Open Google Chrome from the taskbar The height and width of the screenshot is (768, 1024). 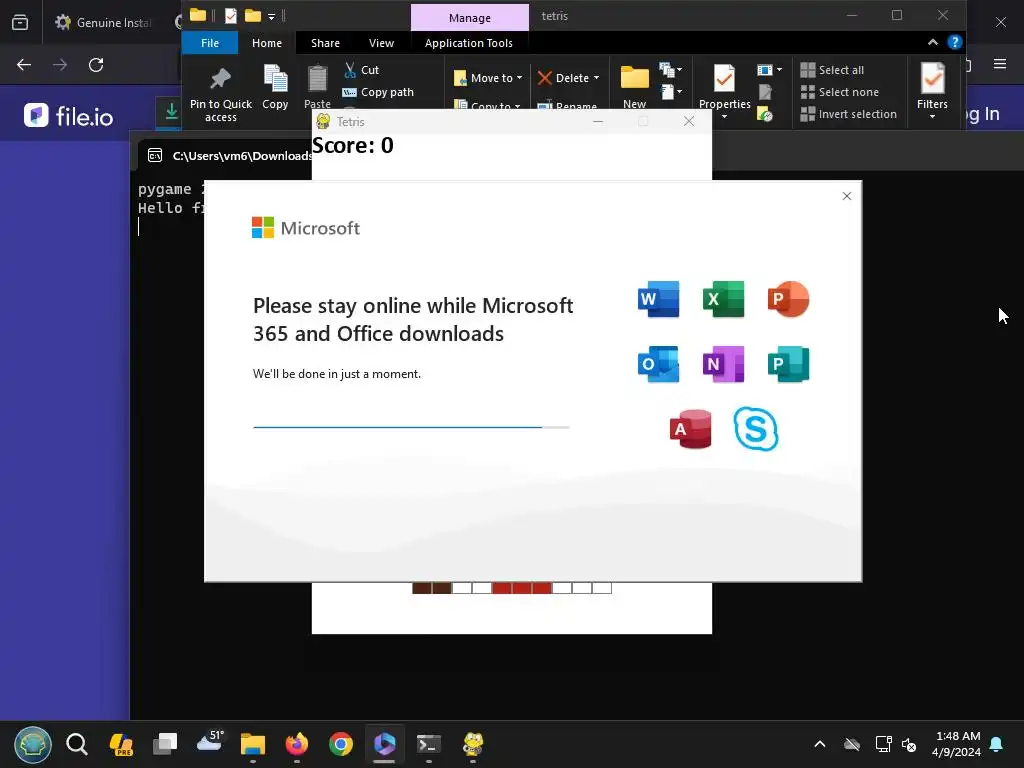click(x=341, y=744)
